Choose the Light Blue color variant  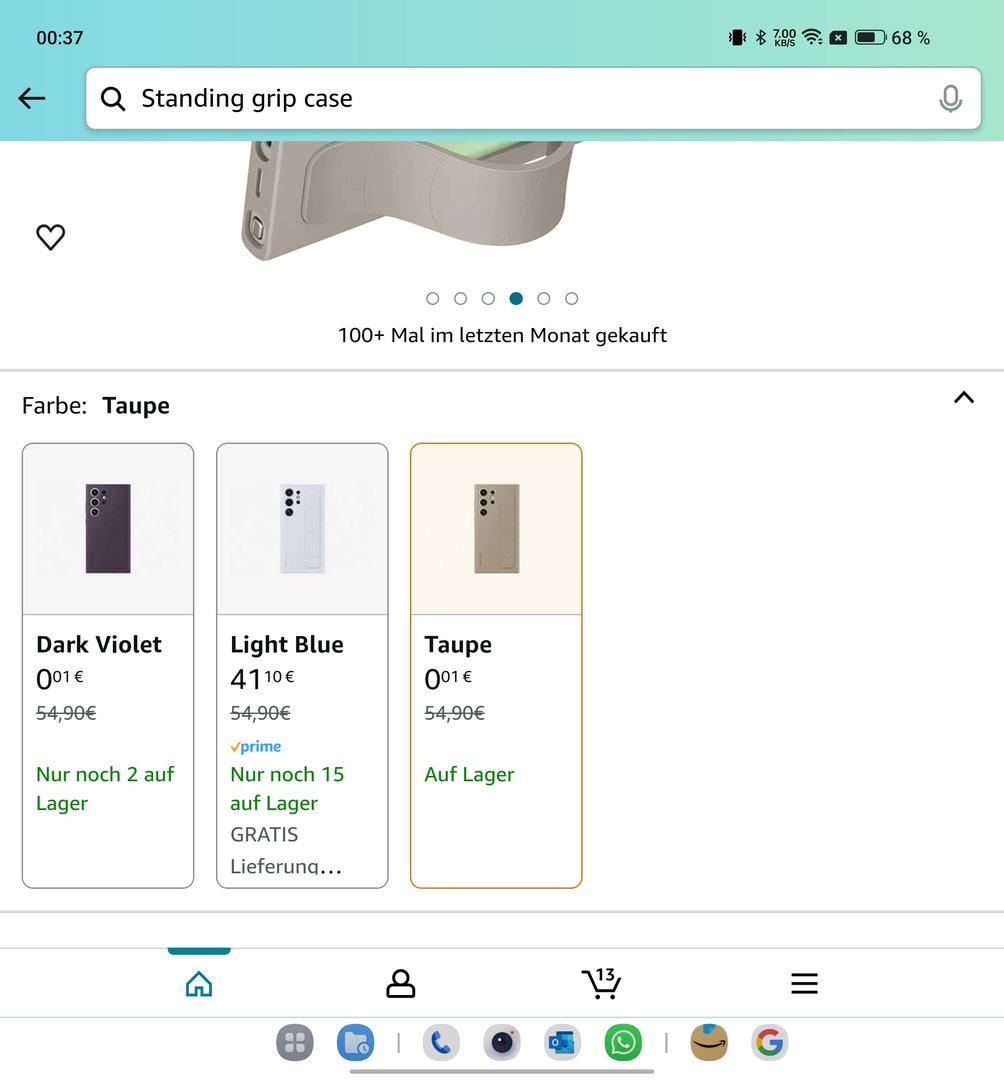[x=302, y=665]
